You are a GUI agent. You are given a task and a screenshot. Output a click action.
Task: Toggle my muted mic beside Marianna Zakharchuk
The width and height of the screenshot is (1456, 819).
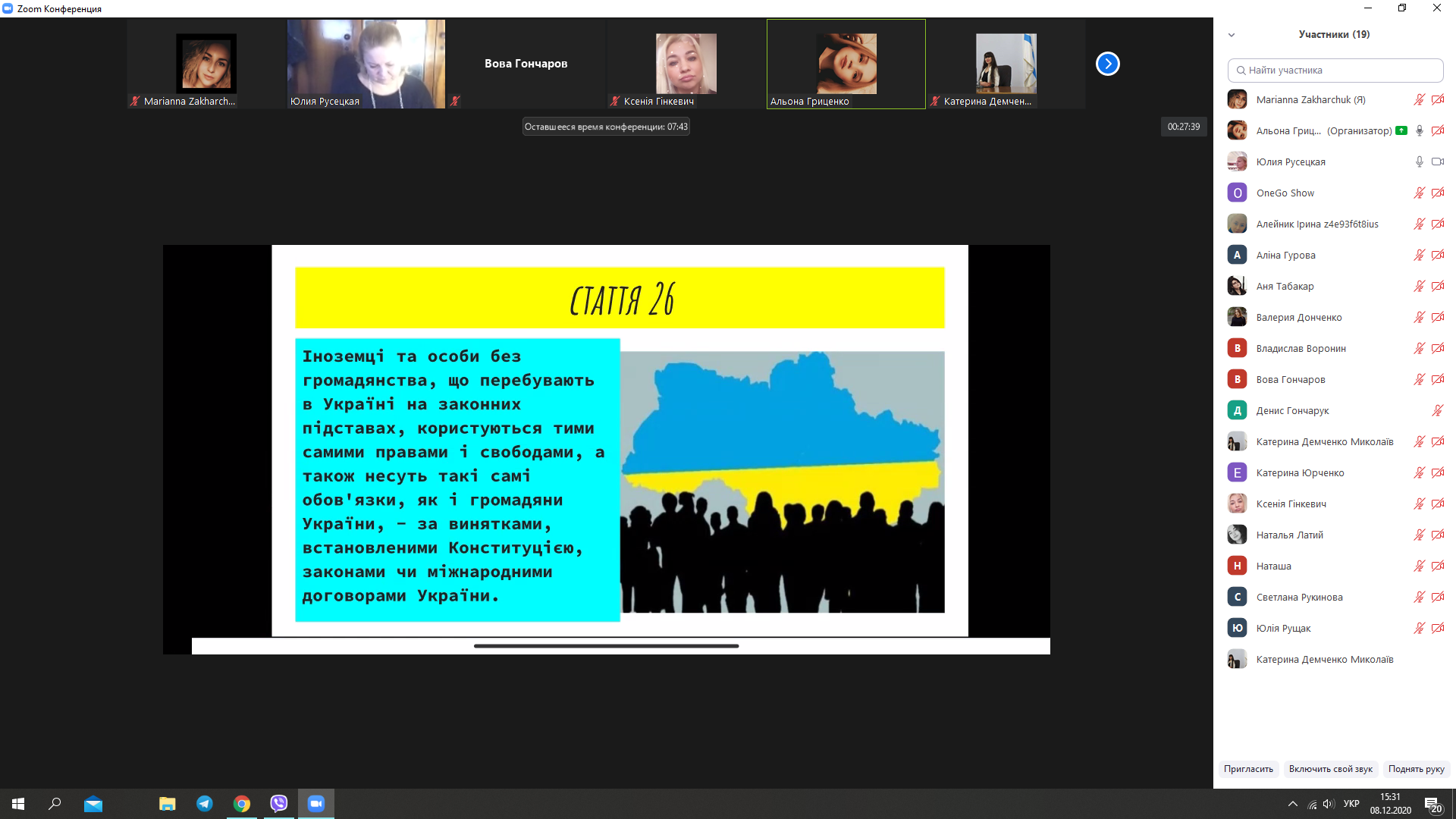click(x=1419, y=99)
